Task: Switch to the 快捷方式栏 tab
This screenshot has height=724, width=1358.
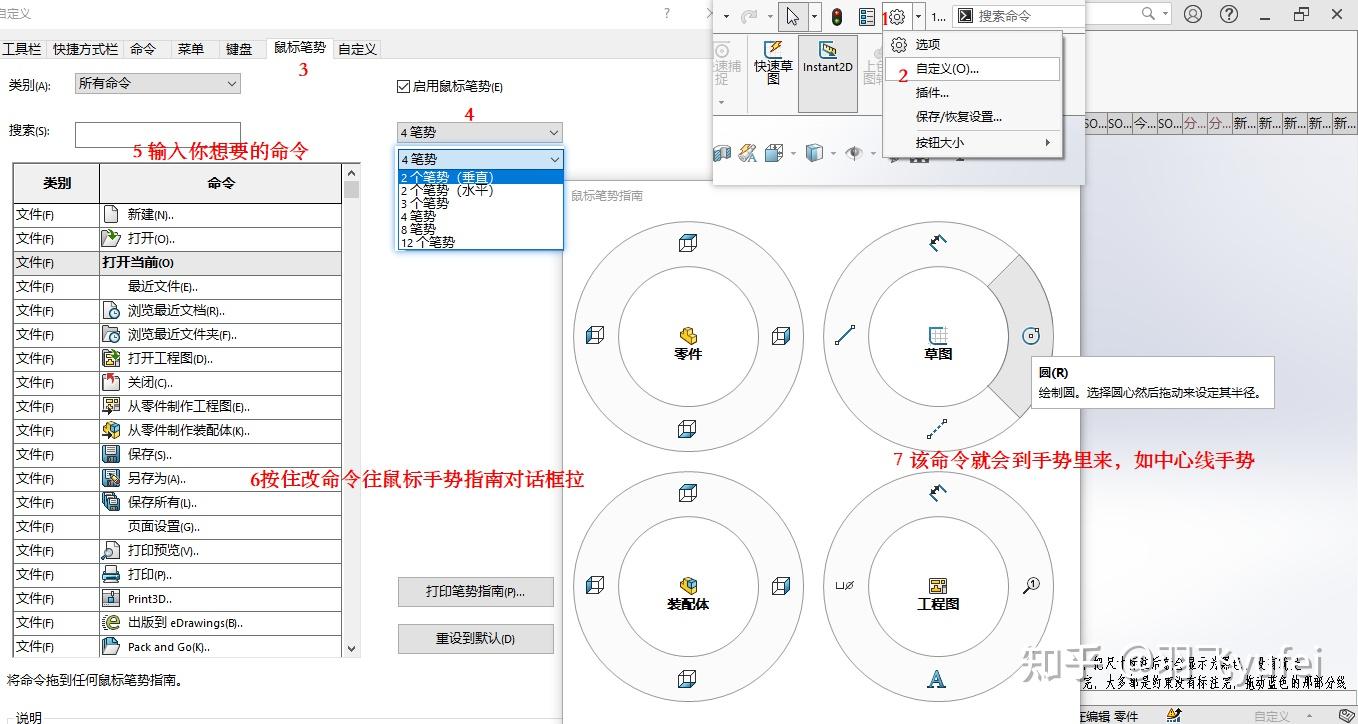Action: tap(85, 49)
